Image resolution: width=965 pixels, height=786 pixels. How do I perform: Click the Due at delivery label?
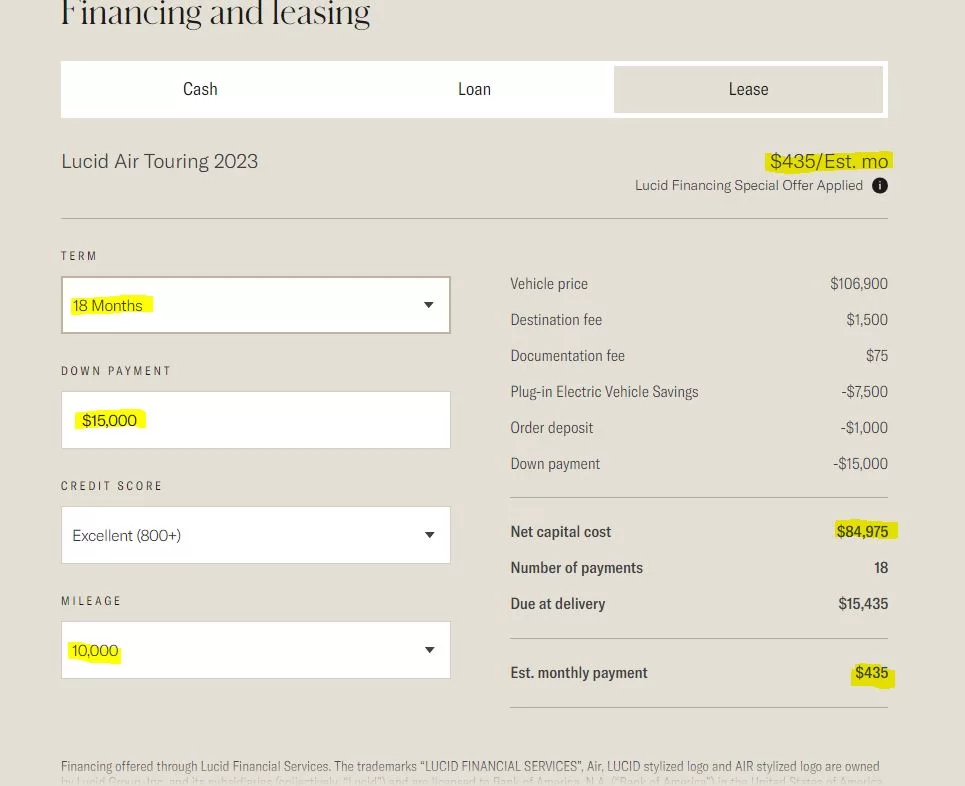point(558,604)
